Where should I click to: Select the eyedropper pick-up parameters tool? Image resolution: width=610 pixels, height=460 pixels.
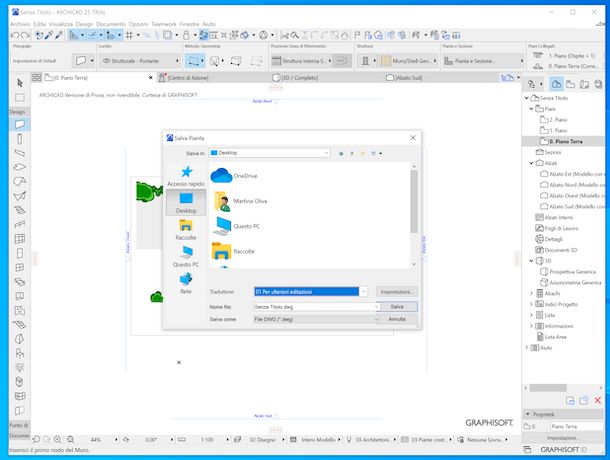49,35
